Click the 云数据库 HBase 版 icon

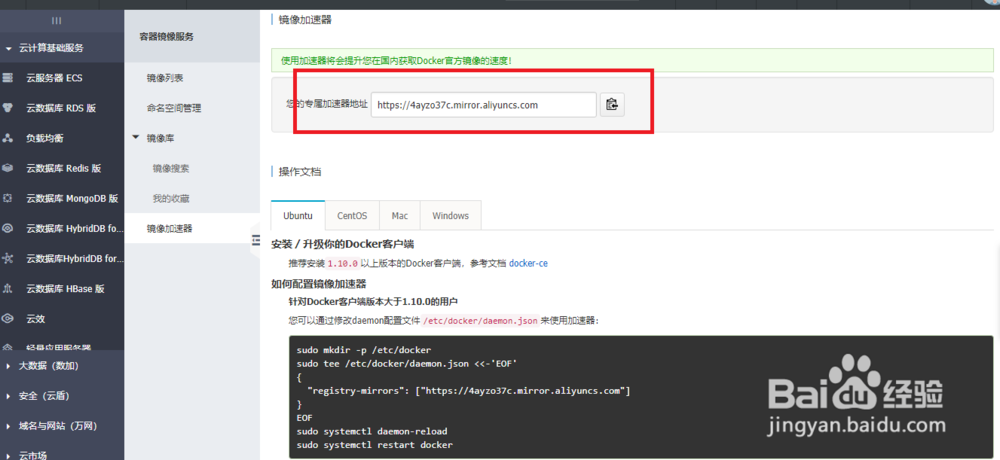pos(8,288)
